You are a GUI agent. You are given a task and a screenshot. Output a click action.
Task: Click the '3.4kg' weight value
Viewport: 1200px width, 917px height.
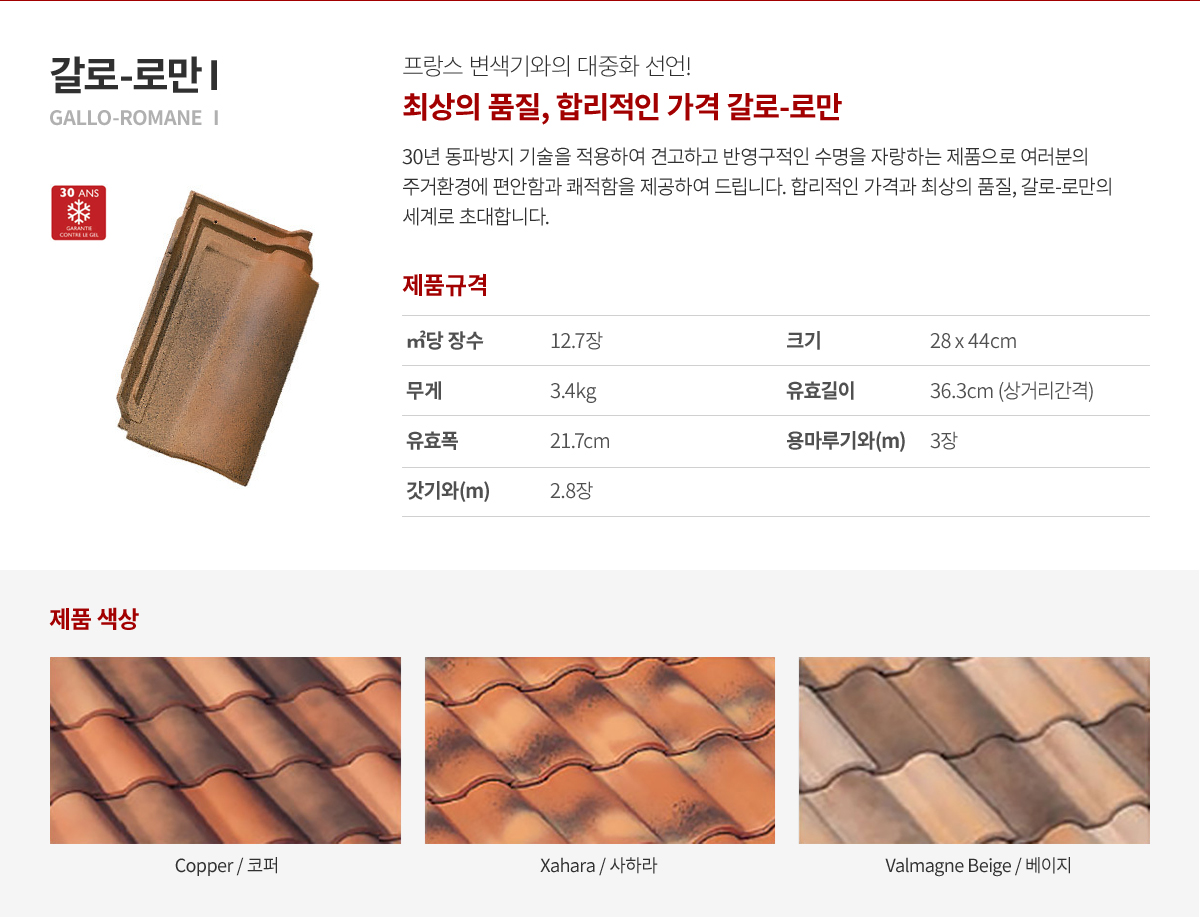coord(573,391)
